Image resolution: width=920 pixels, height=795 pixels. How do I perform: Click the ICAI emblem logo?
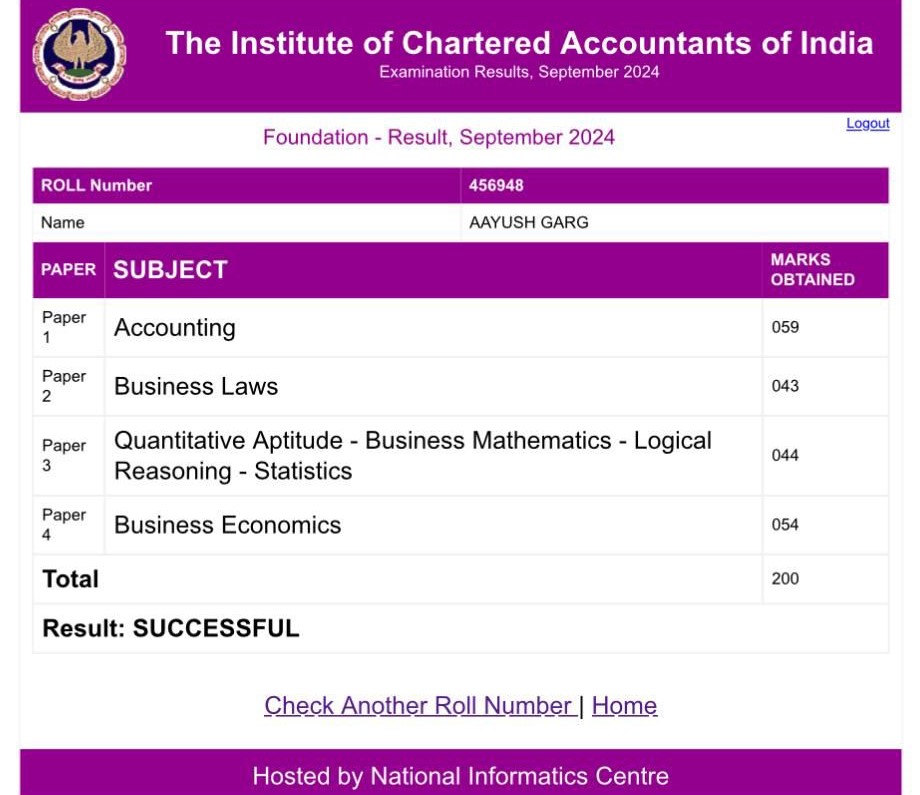(80, 54)
